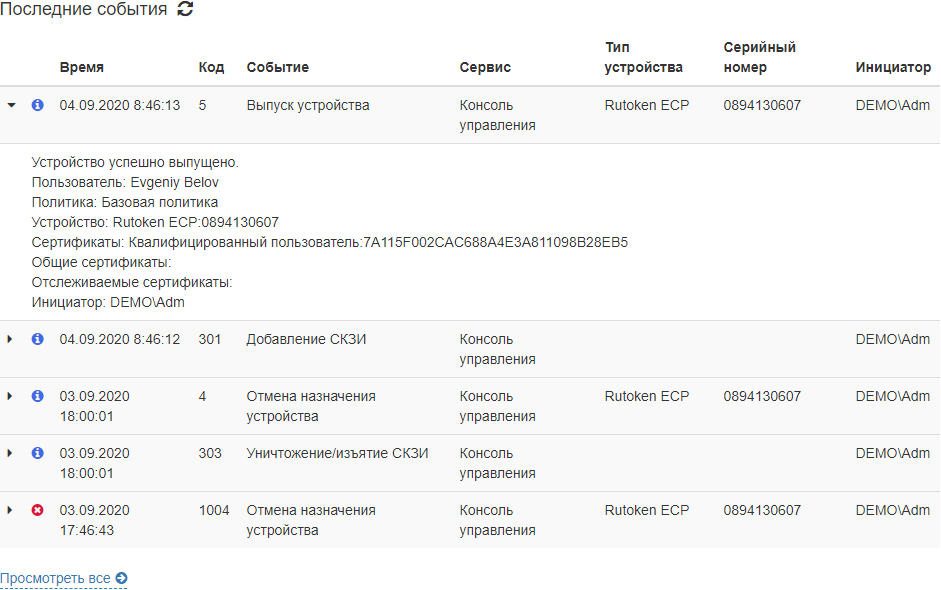Expand the code 4 Отмена назначения row

[11, 396]
